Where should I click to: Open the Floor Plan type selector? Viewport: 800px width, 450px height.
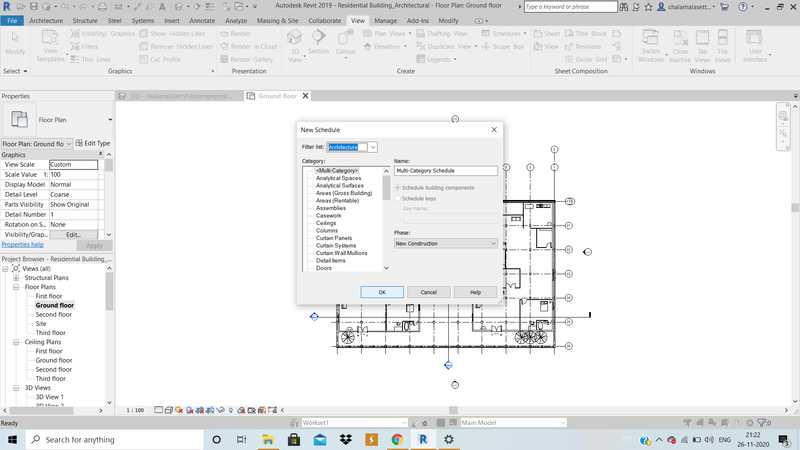(57, 120)
